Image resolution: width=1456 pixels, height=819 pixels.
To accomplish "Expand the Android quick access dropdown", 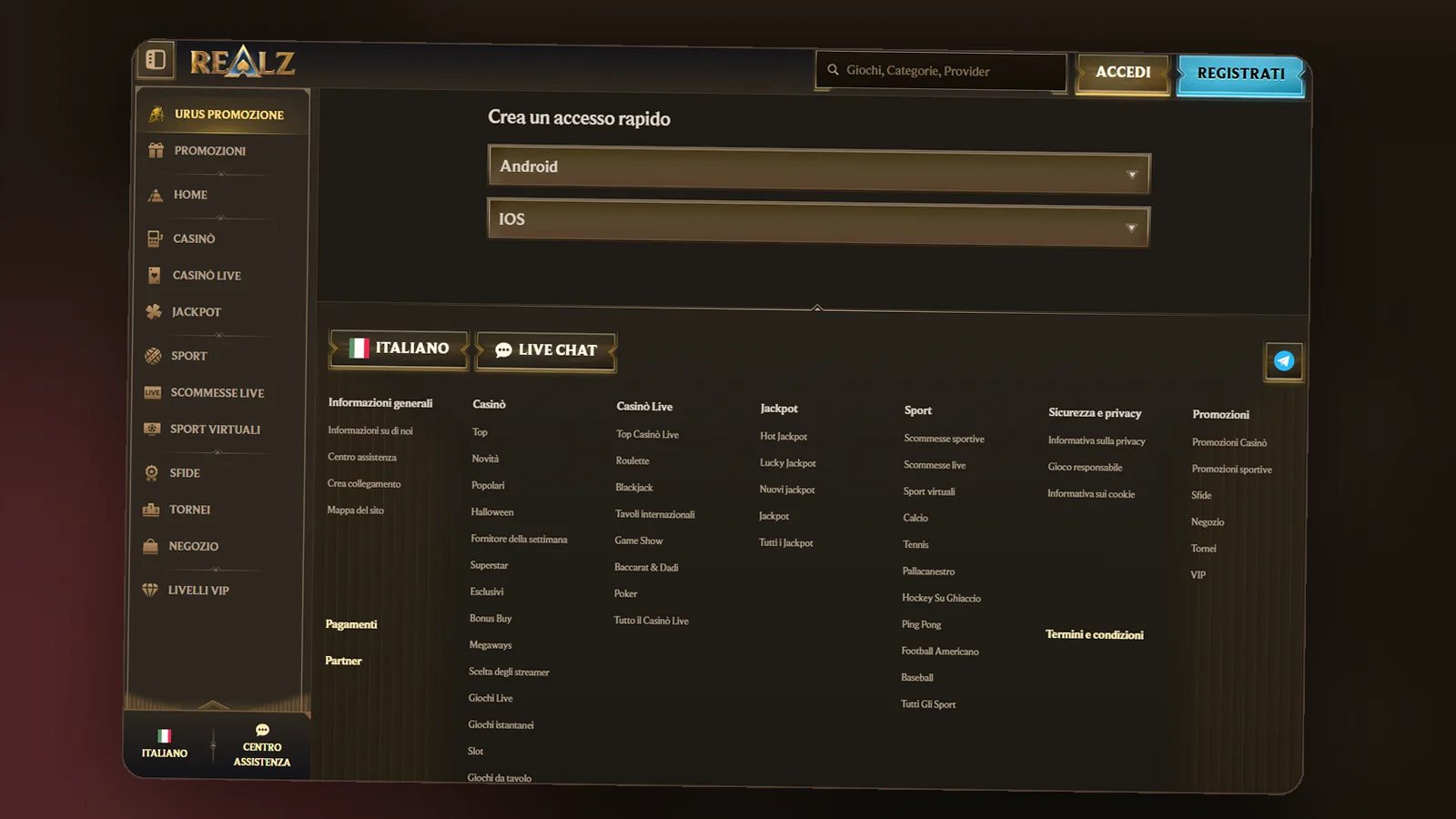I will (x=819, y=170).
